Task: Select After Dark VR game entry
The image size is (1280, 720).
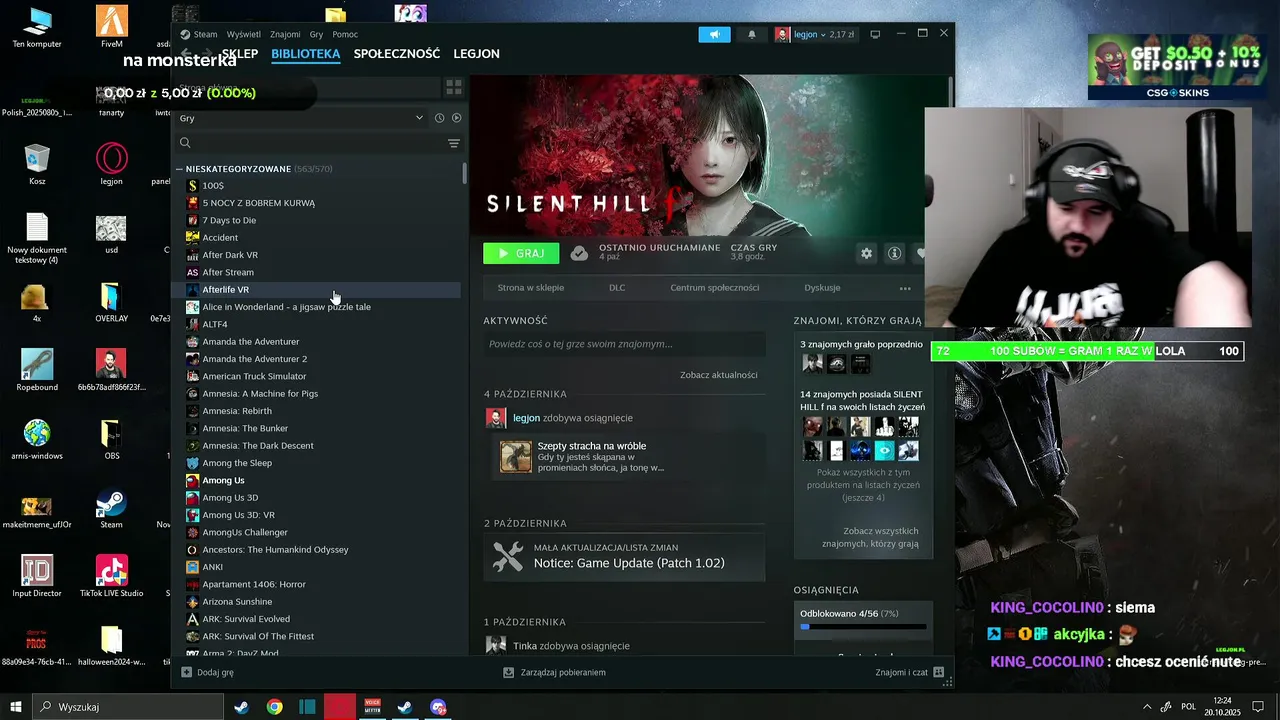Action: tap(230, 255)
